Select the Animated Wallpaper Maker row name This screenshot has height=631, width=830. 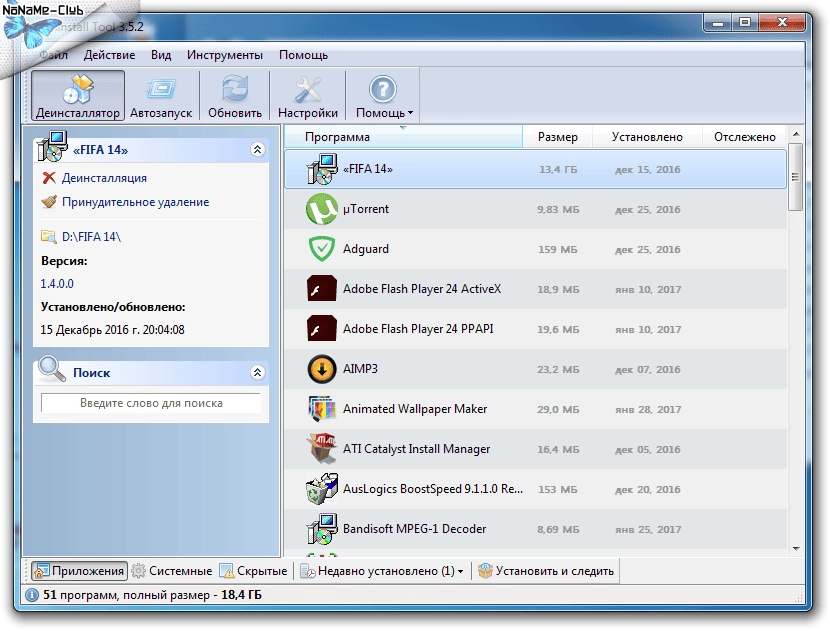pos(415,409)
